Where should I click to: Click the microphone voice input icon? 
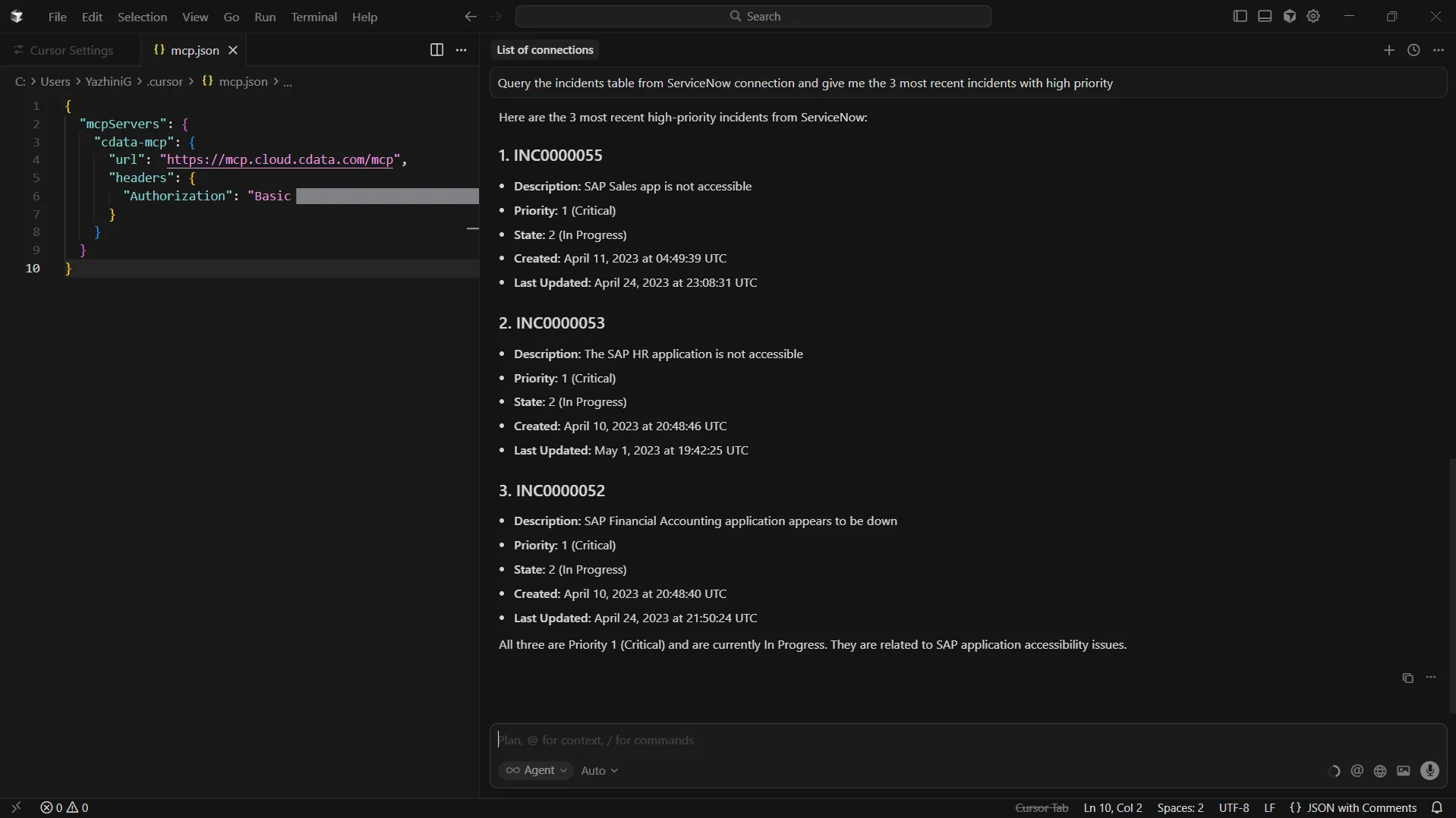coord(1429,771)
